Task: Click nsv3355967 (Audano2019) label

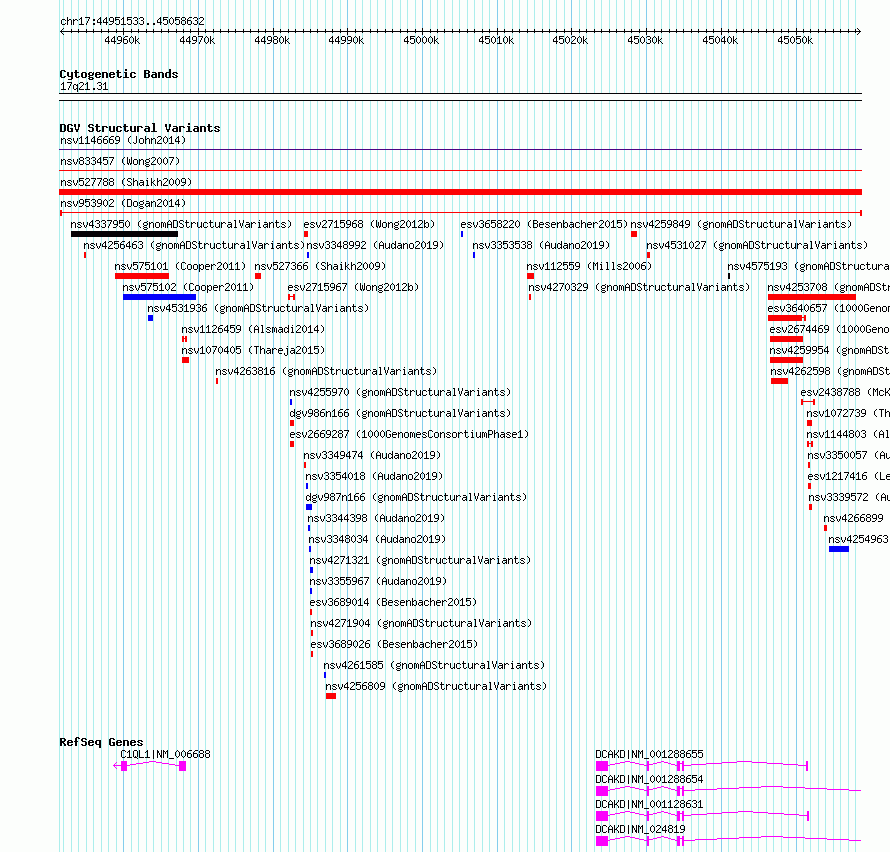Action: coord(379,581)
